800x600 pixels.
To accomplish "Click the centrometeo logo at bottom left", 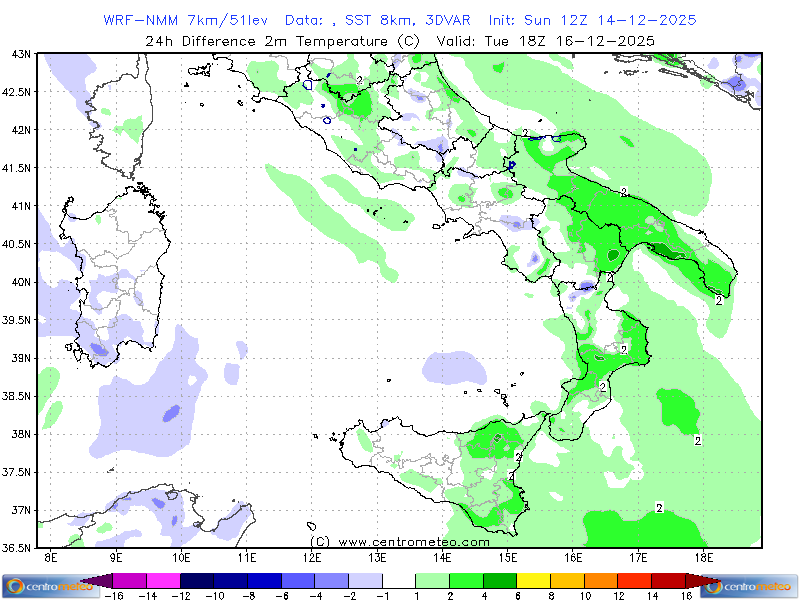I will pyautogui.click(x=45, y=586).
